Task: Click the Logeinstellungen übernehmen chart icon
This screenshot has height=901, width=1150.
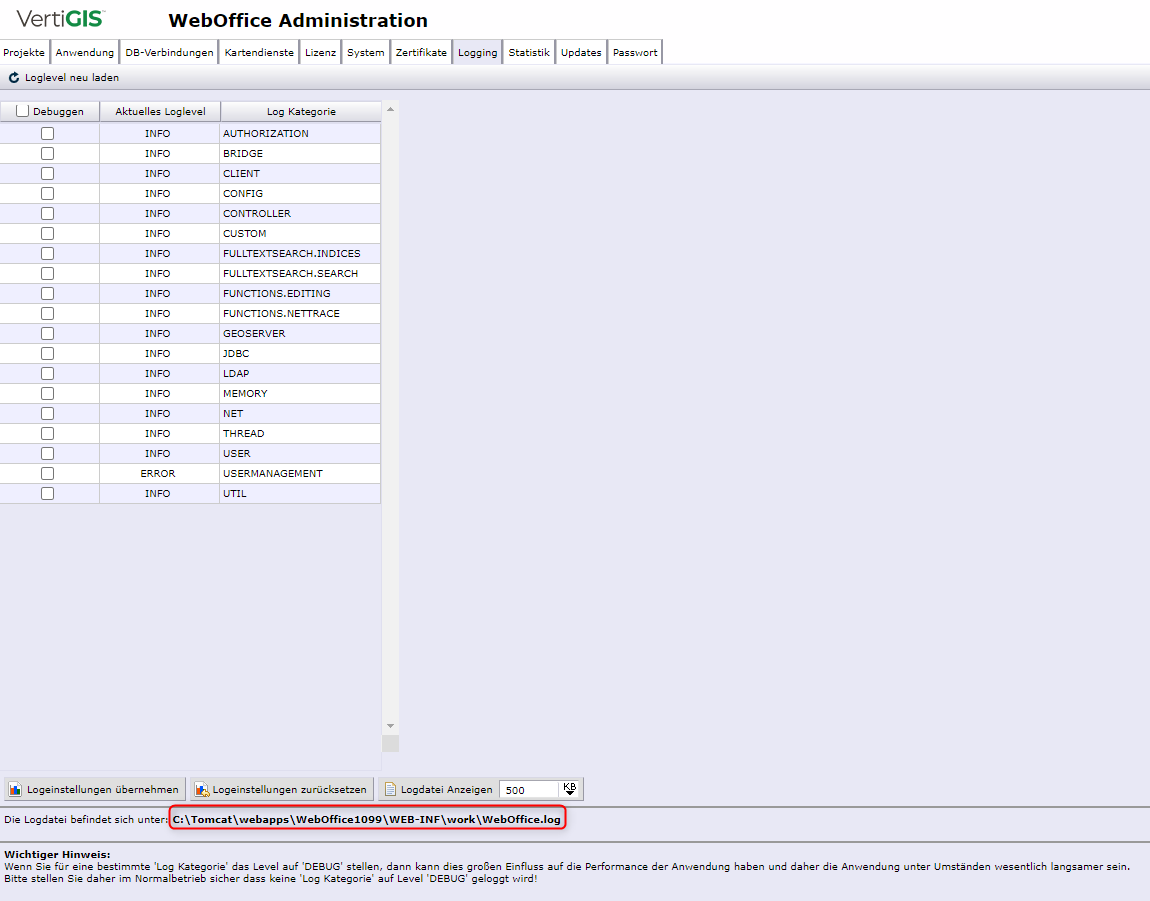Action: pyautogui.click(x=15, y=790)
